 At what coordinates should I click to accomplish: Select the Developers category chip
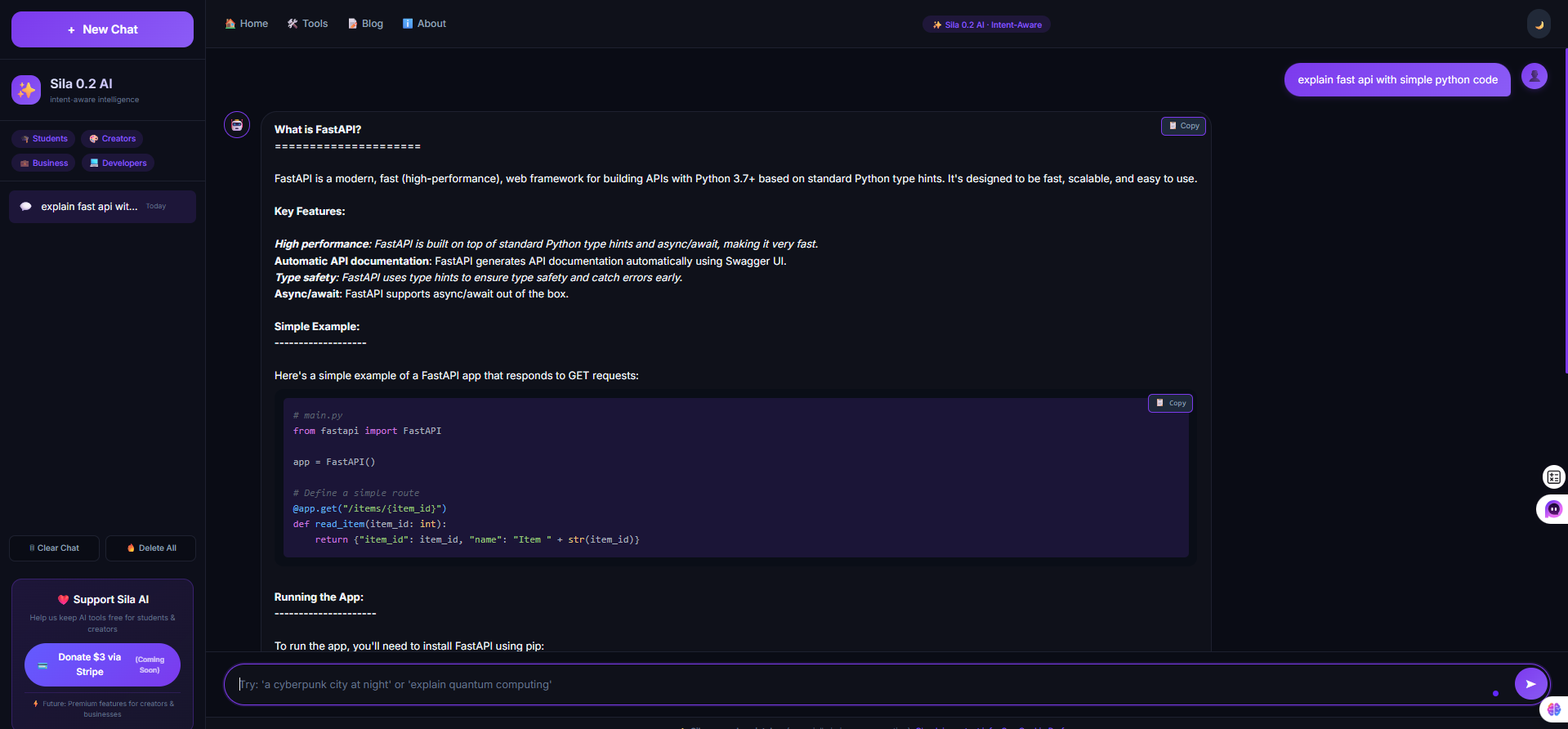tap(118, 163)
